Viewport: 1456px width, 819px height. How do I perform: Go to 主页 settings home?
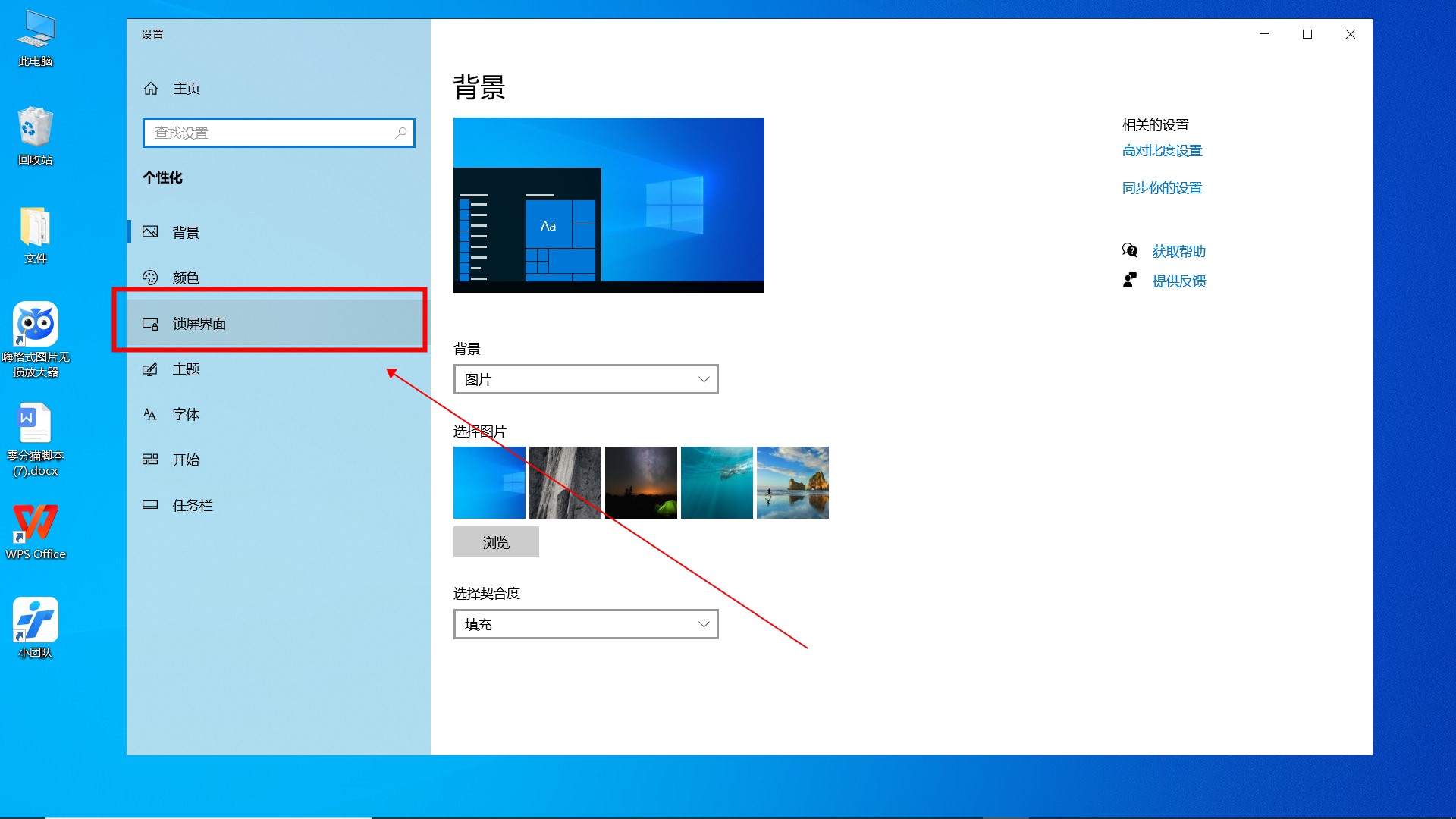pos(278,89)
